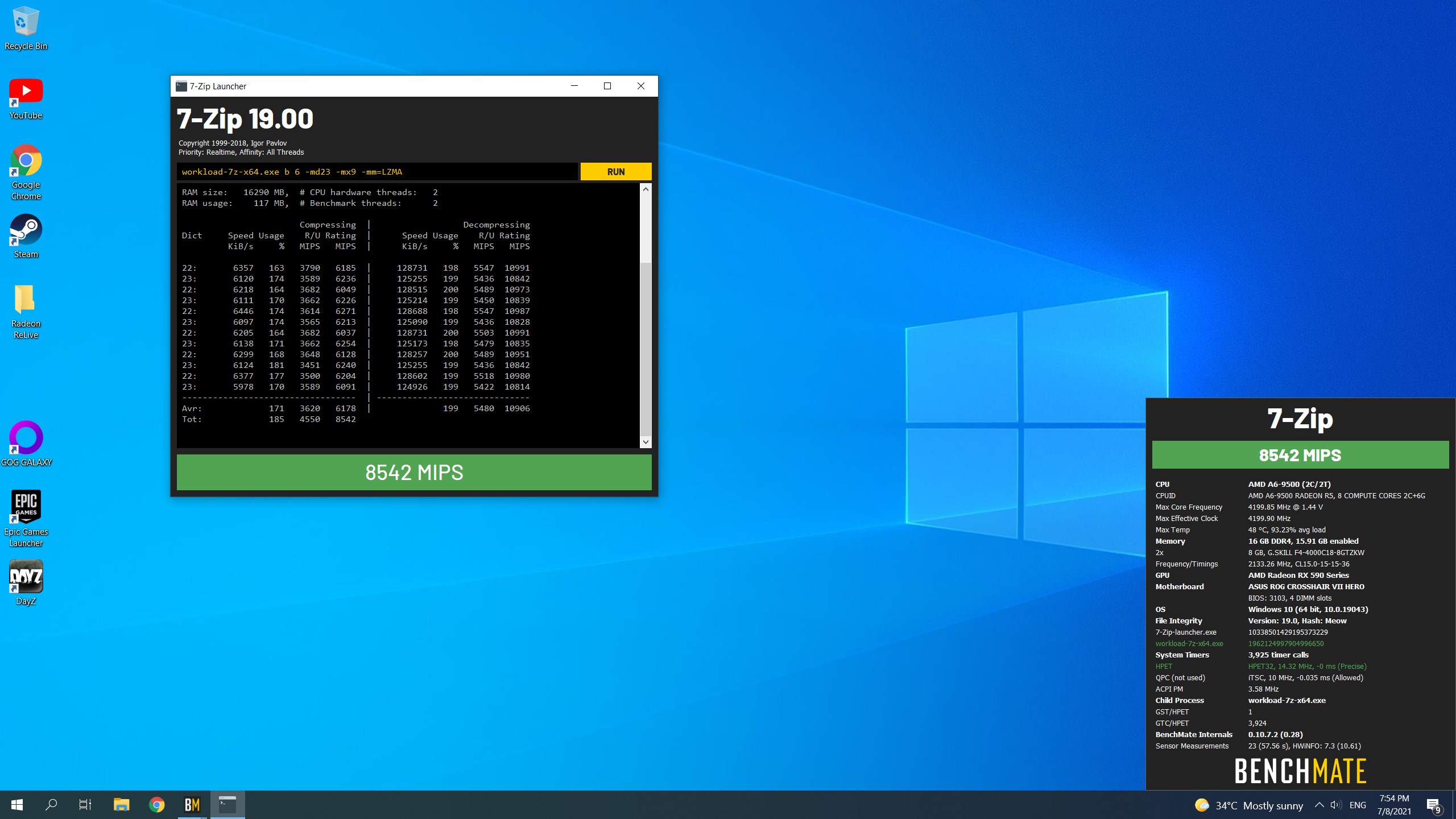The height and width of the screenshot is (819, 1456).
Task: Click the 'Avr:' decompressing rating 10906
Action: [517, 408]
